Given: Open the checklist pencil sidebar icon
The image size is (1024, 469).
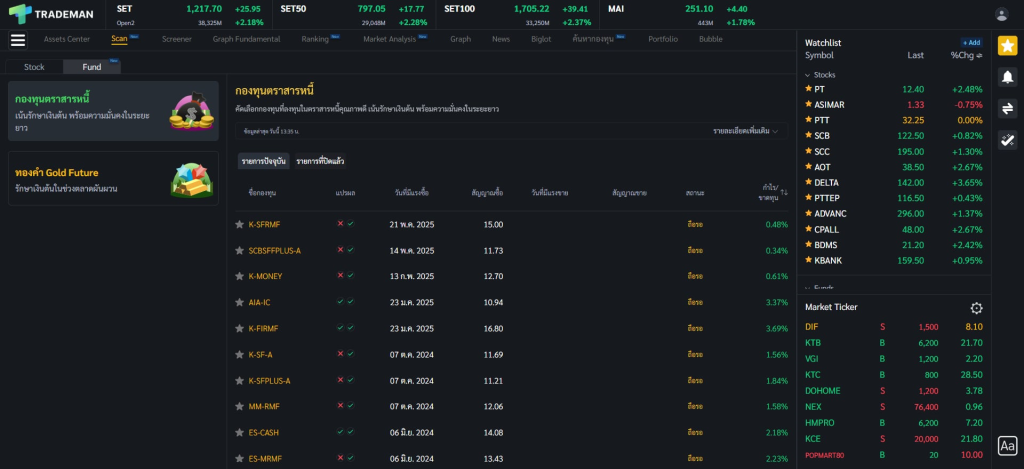Looking at the screenshot, I should click(x=1007, y=140).
